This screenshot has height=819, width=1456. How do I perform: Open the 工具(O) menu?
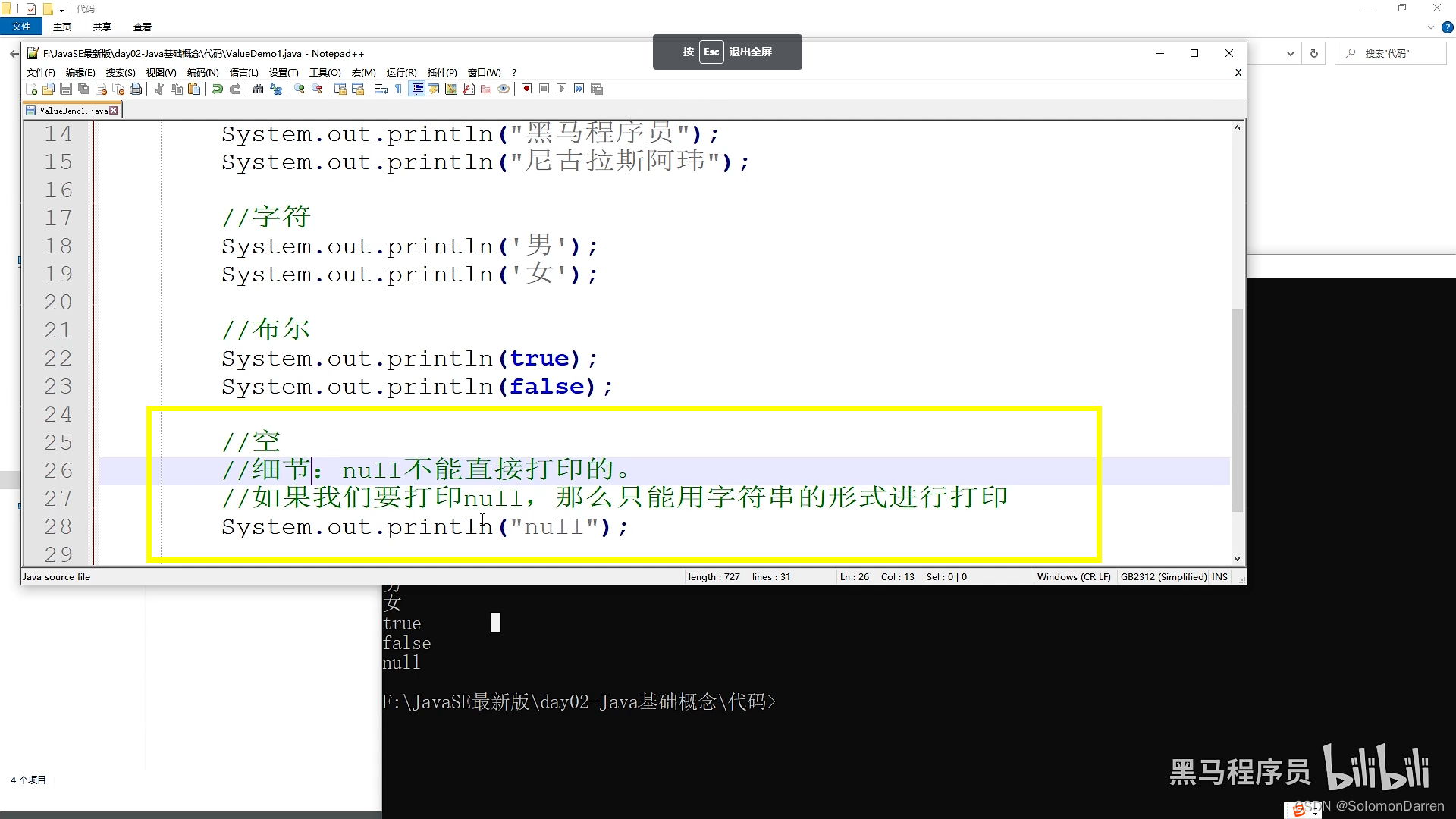coord(325,73)
